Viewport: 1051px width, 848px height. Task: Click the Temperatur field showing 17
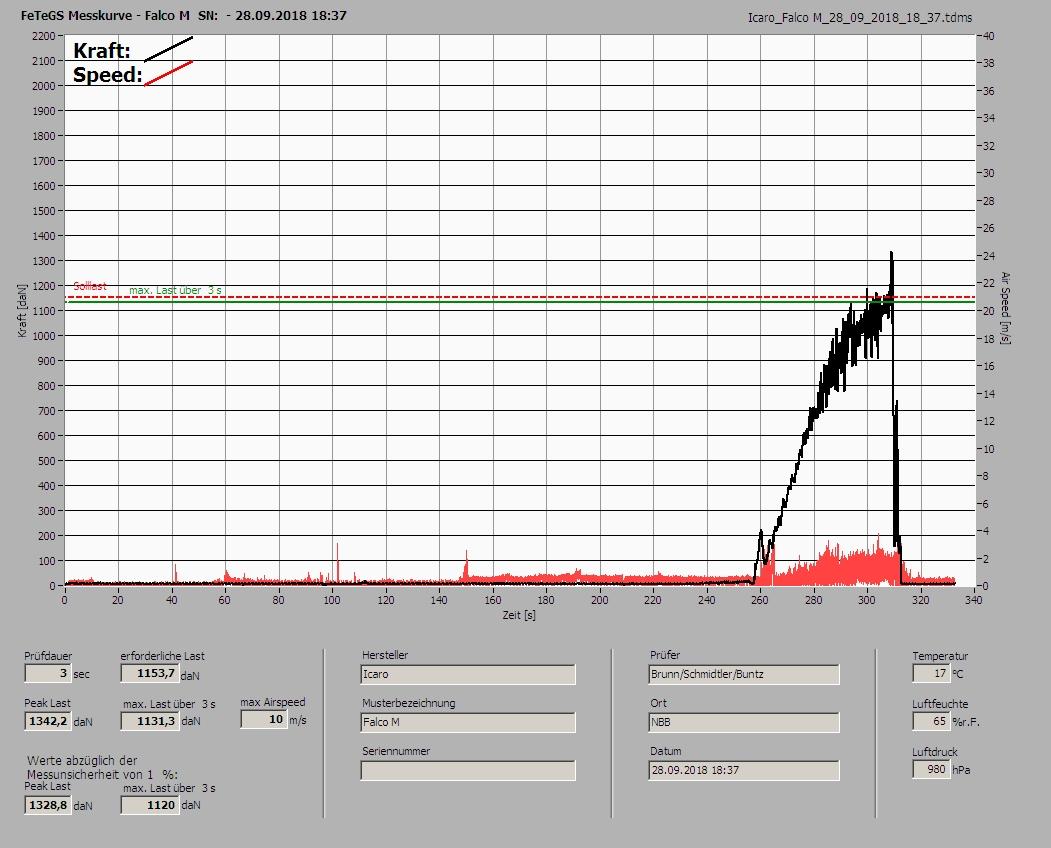tap(931, 673)
